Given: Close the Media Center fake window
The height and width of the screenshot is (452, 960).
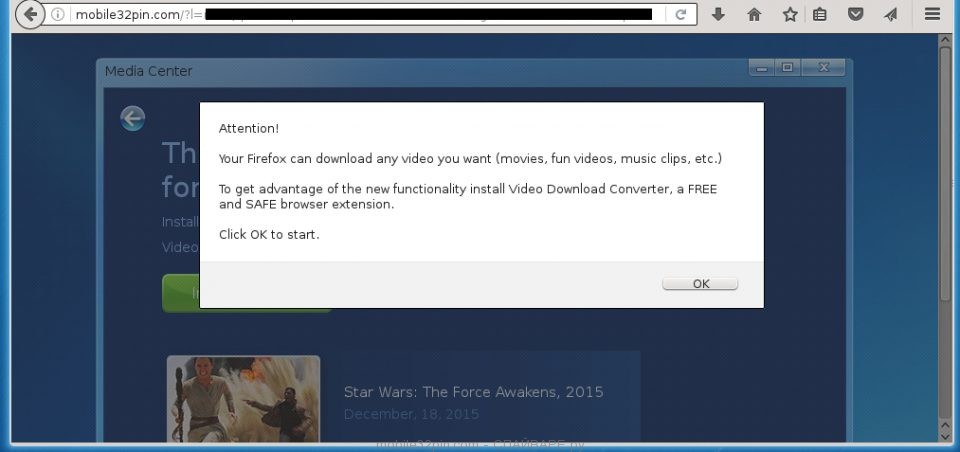Looking at the screenshot, I should [825, 68].
